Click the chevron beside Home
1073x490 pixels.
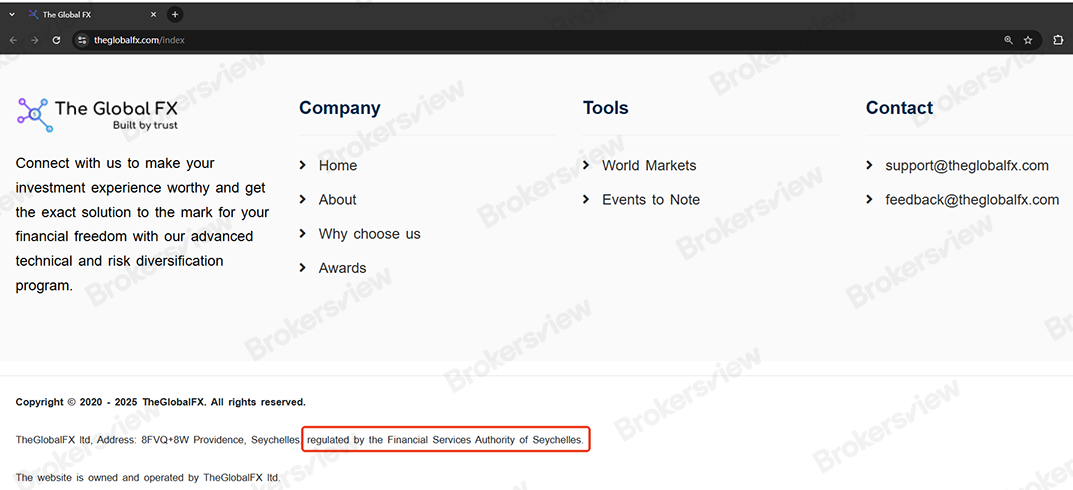pyautogui.click(x=303, y=165)
